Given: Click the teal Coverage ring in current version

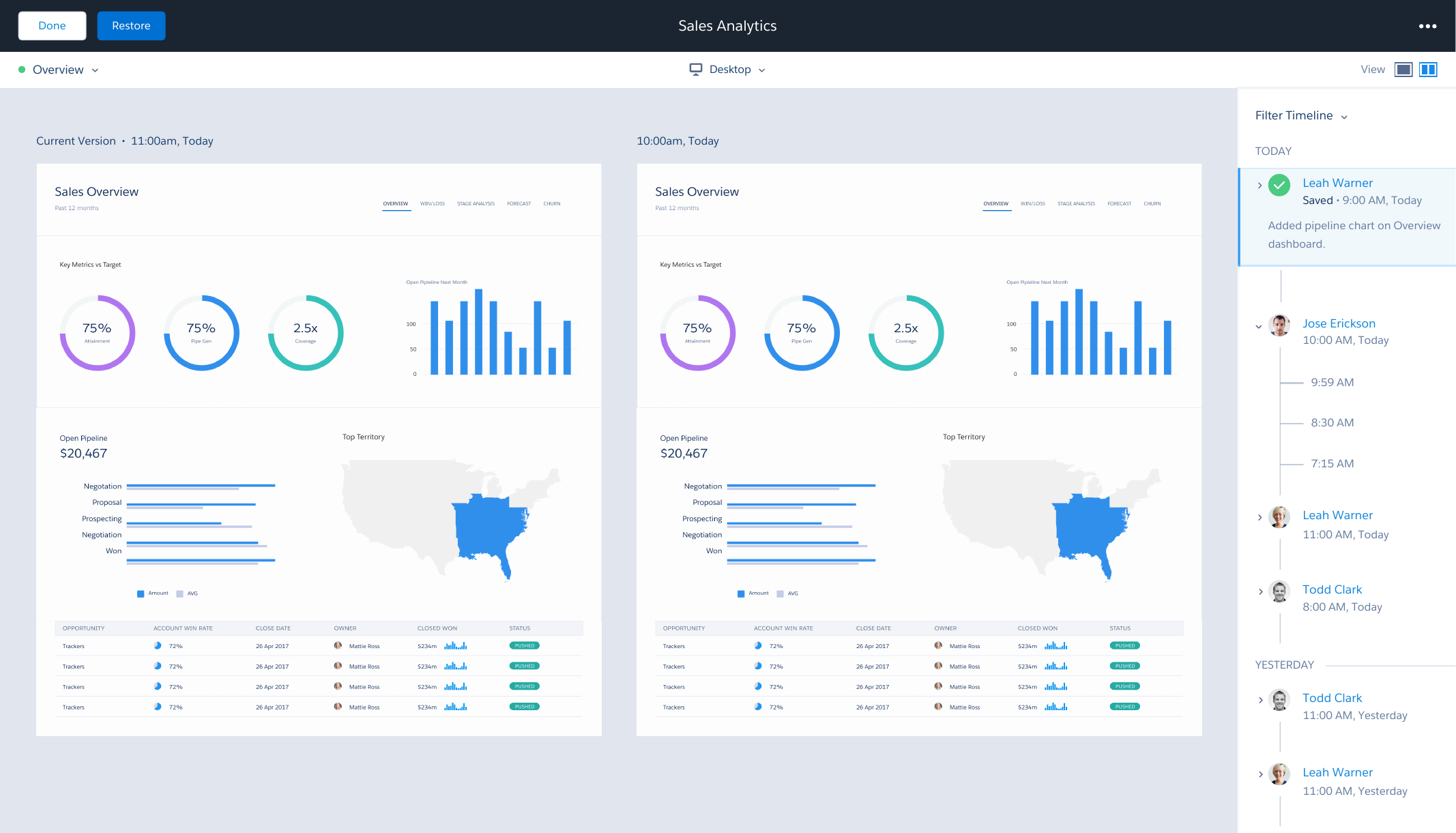Looking at the screenshot, I should point(306,333).
